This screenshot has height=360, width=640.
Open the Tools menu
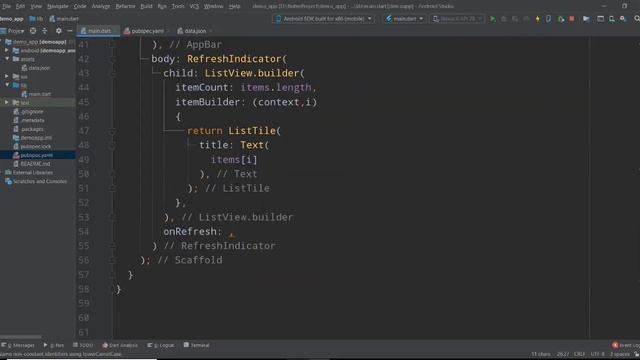click(178, 6)
